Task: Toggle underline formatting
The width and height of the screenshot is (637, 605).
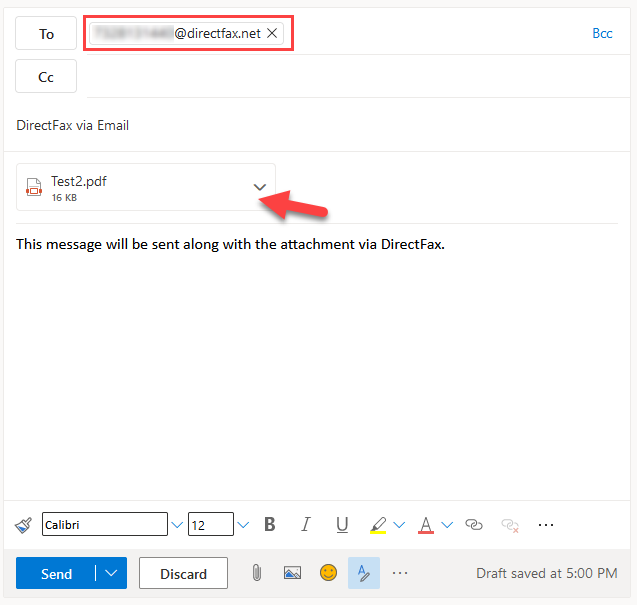Action: [342, 524]
